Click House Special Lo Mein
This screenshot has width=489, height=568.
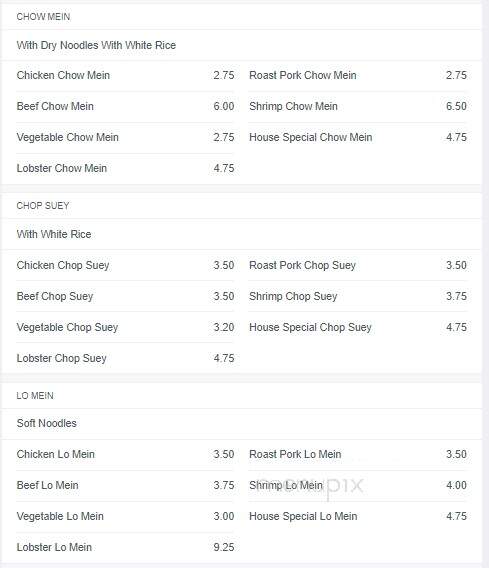pos(358,516)
